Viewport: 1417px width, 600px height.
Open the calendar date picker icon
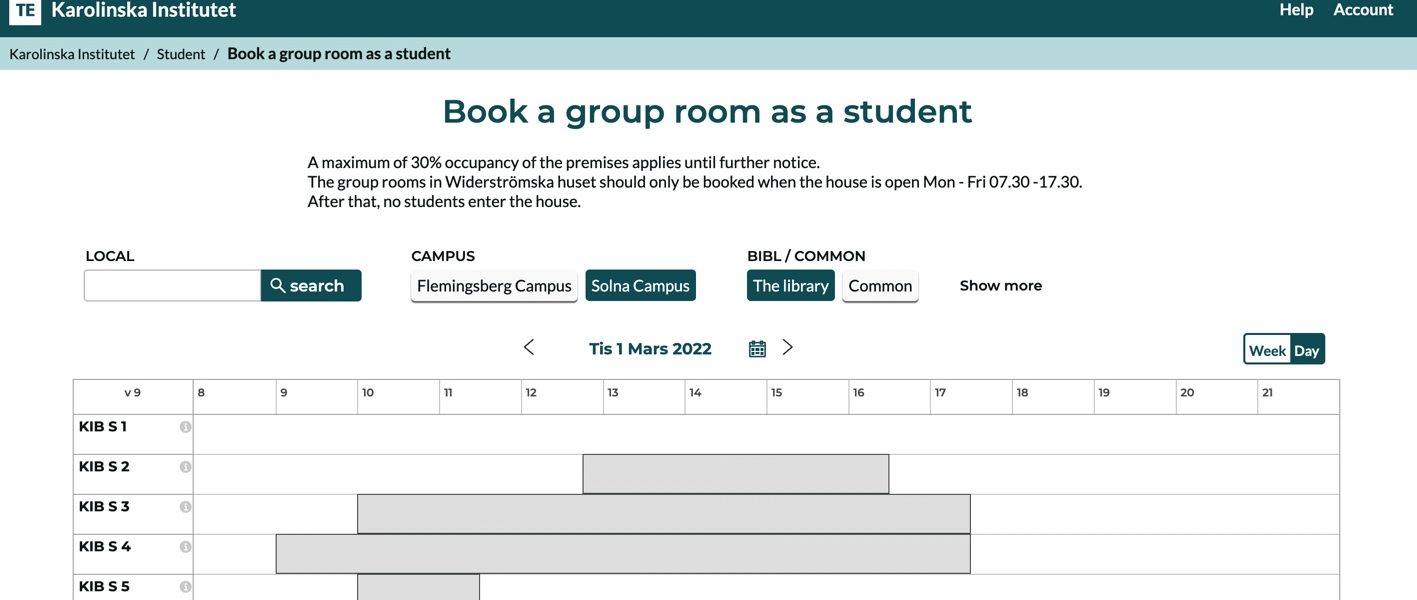pyautogui.click(x=757, y=348)
